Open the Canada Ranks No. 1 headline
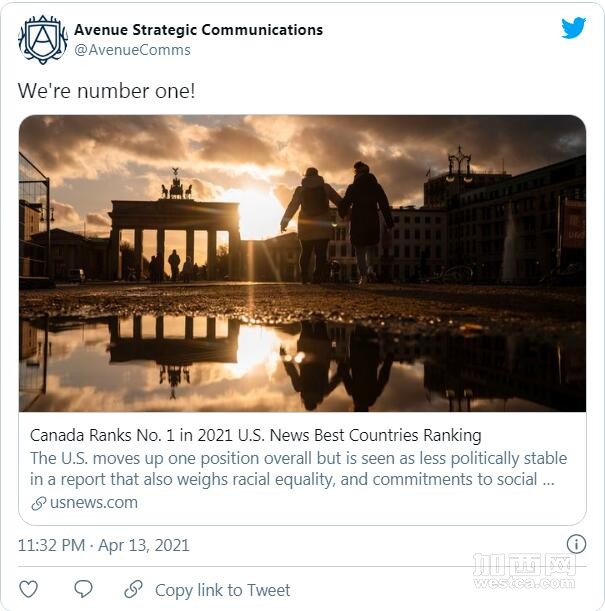 [256, 435]
